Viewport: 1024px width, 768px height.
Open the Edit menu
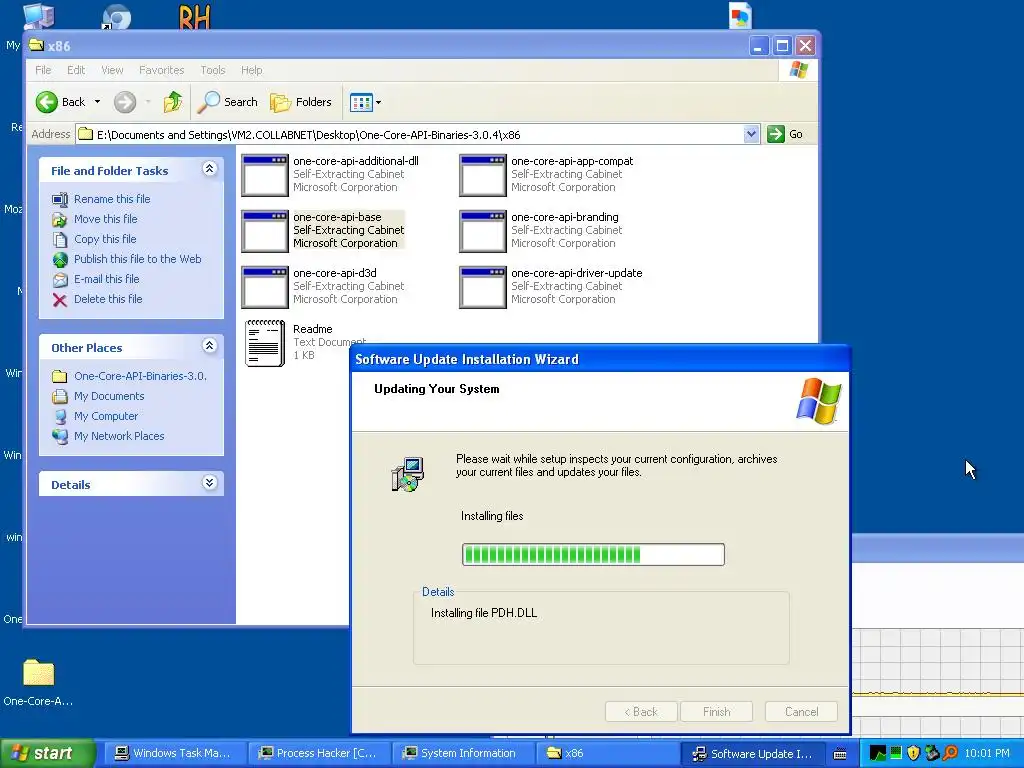pyautogui.click(x=76, y=70)
